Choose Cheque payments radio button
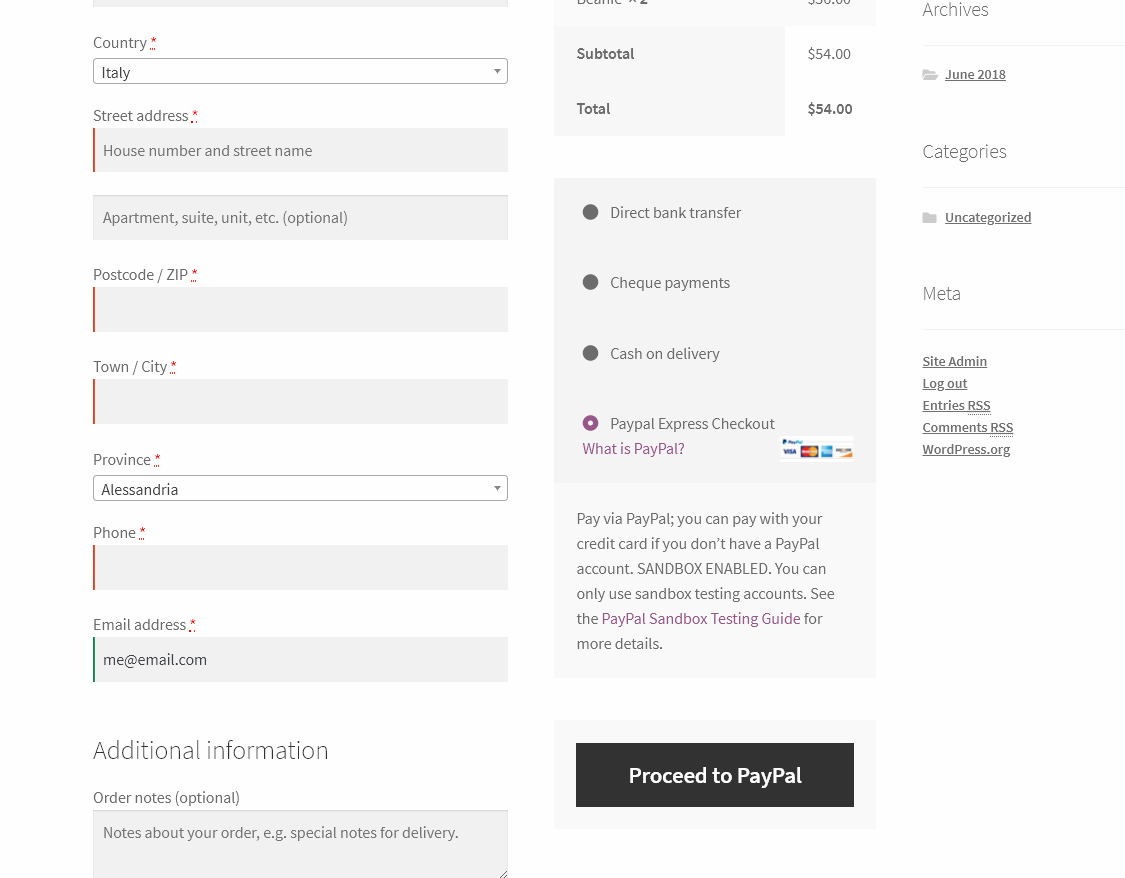 tap(590, 282)
